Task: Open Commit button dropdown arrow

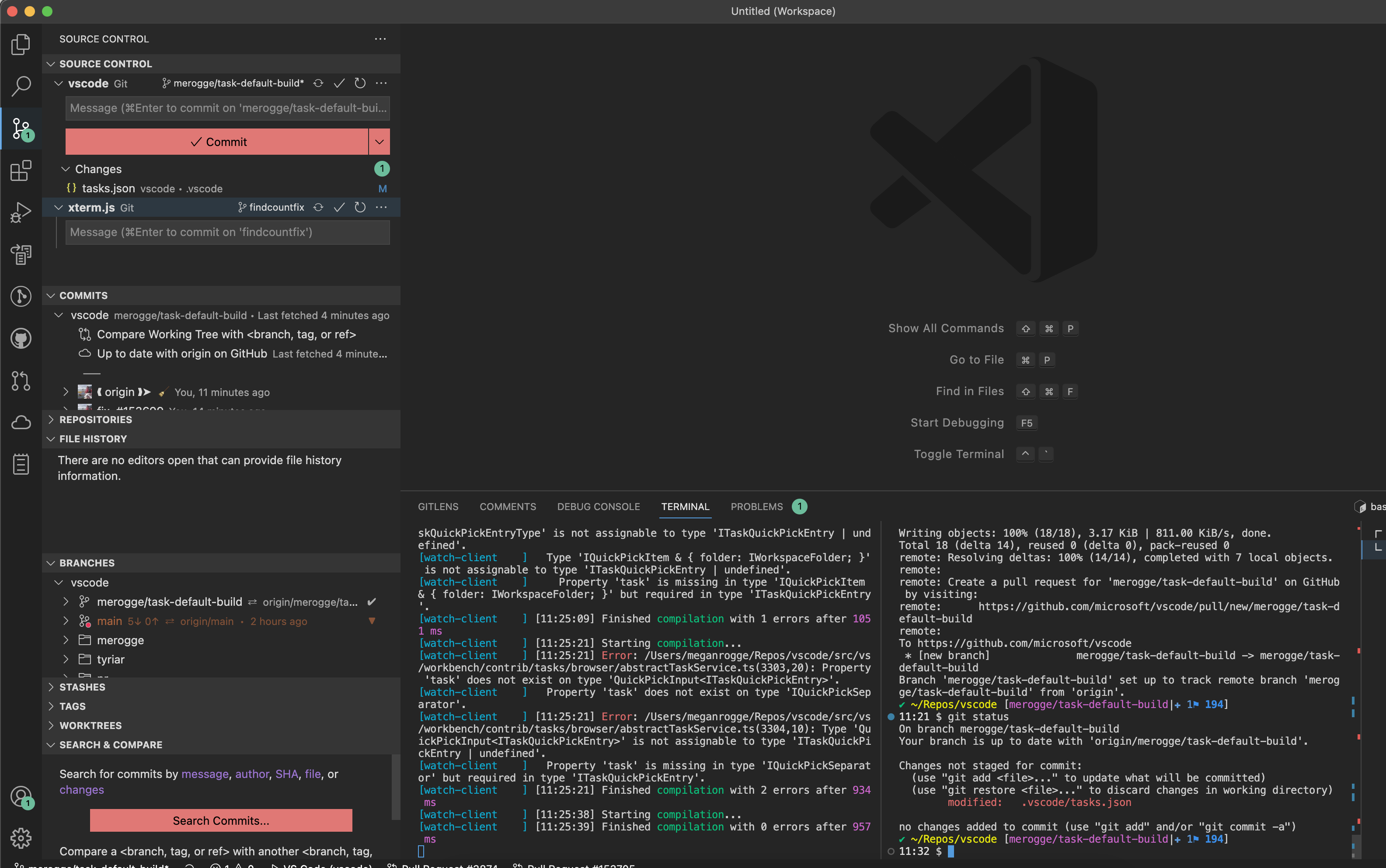Action: tap(379, 142)
